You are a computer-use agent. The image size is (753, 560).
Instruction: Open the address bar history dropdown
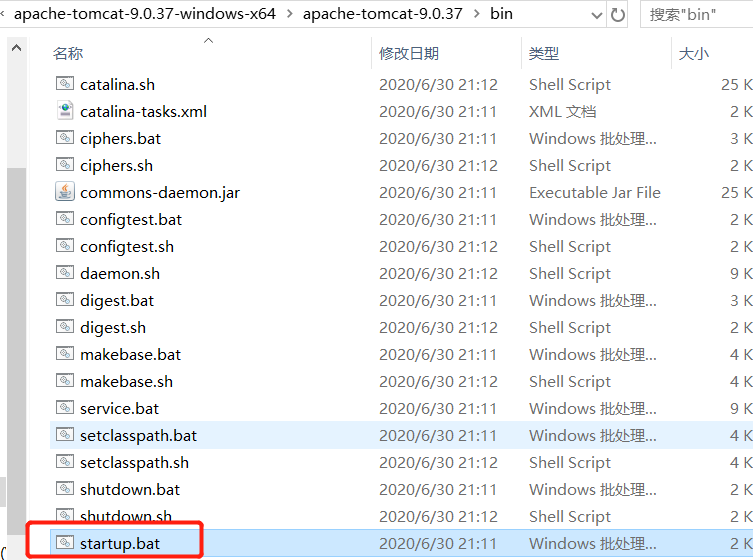pos(596,15)
